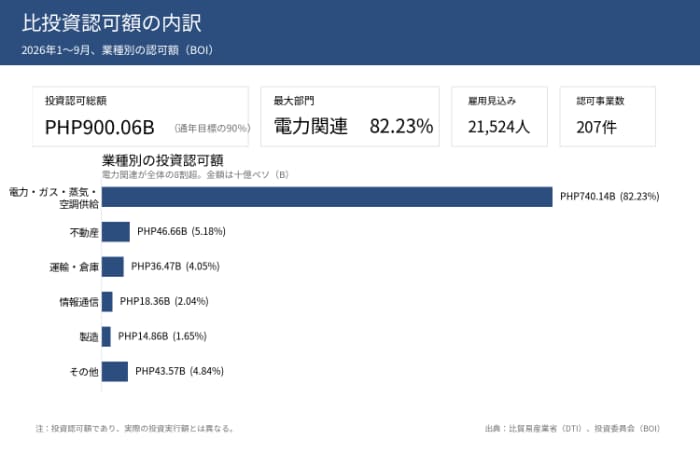Viewport: 700px width, 466px height.
Task: Click the PHP36.47B (4.05%) data label
Action: pyautogui.click(x=175, y=266)
